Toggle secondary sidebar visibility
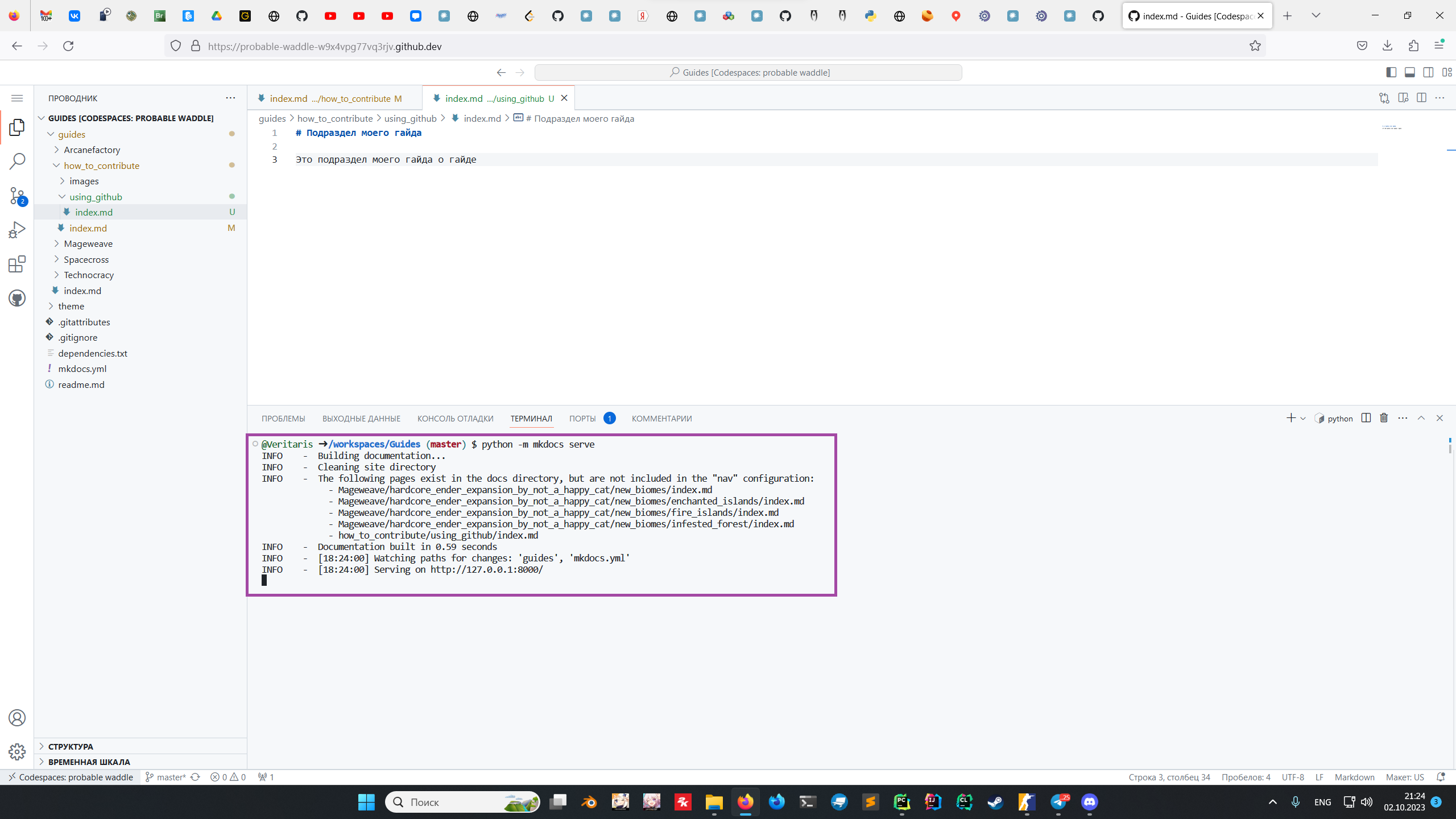The height and width of the screenshot is (819, 1456). [x=1428, y=72]
